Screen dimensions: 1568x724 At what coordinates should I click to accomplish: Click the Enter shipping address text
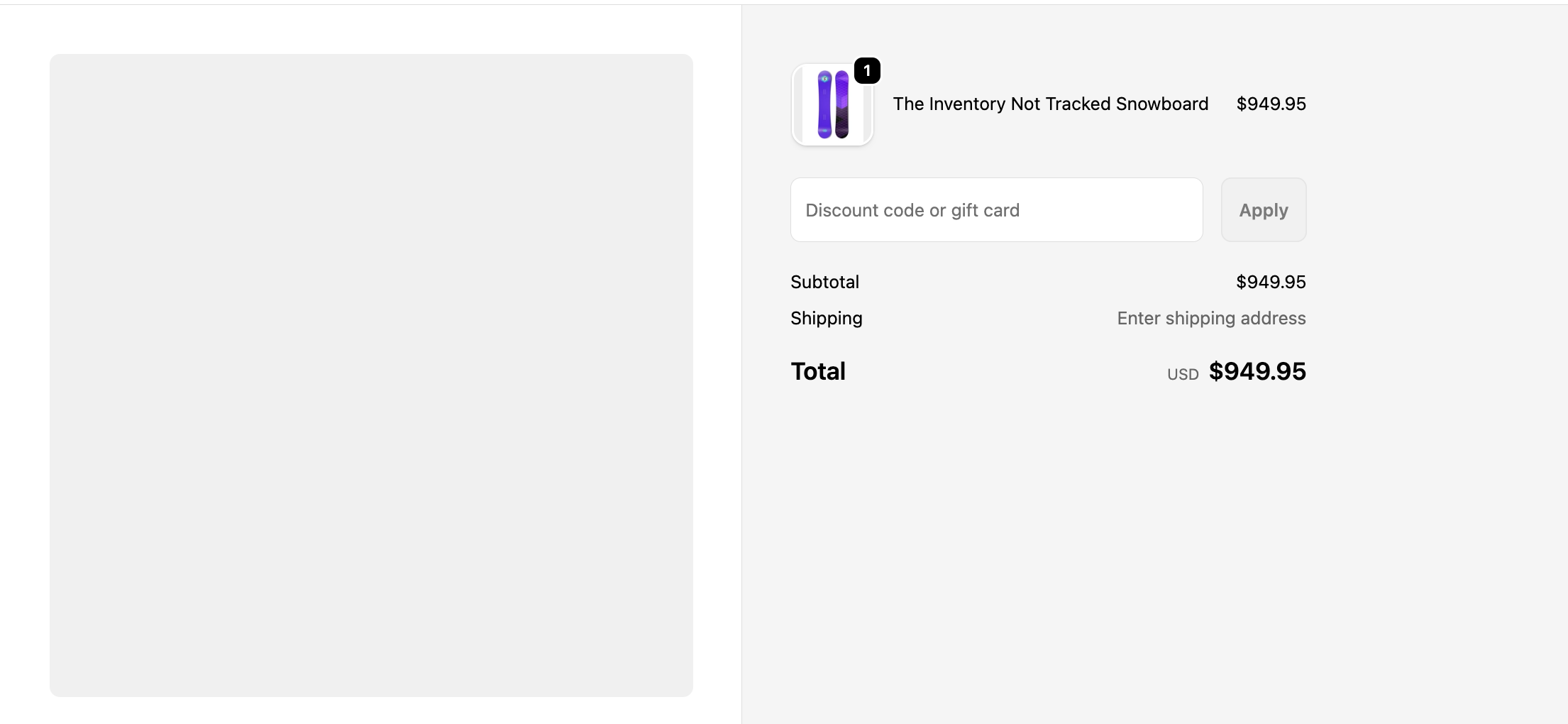pos(1211,318)
